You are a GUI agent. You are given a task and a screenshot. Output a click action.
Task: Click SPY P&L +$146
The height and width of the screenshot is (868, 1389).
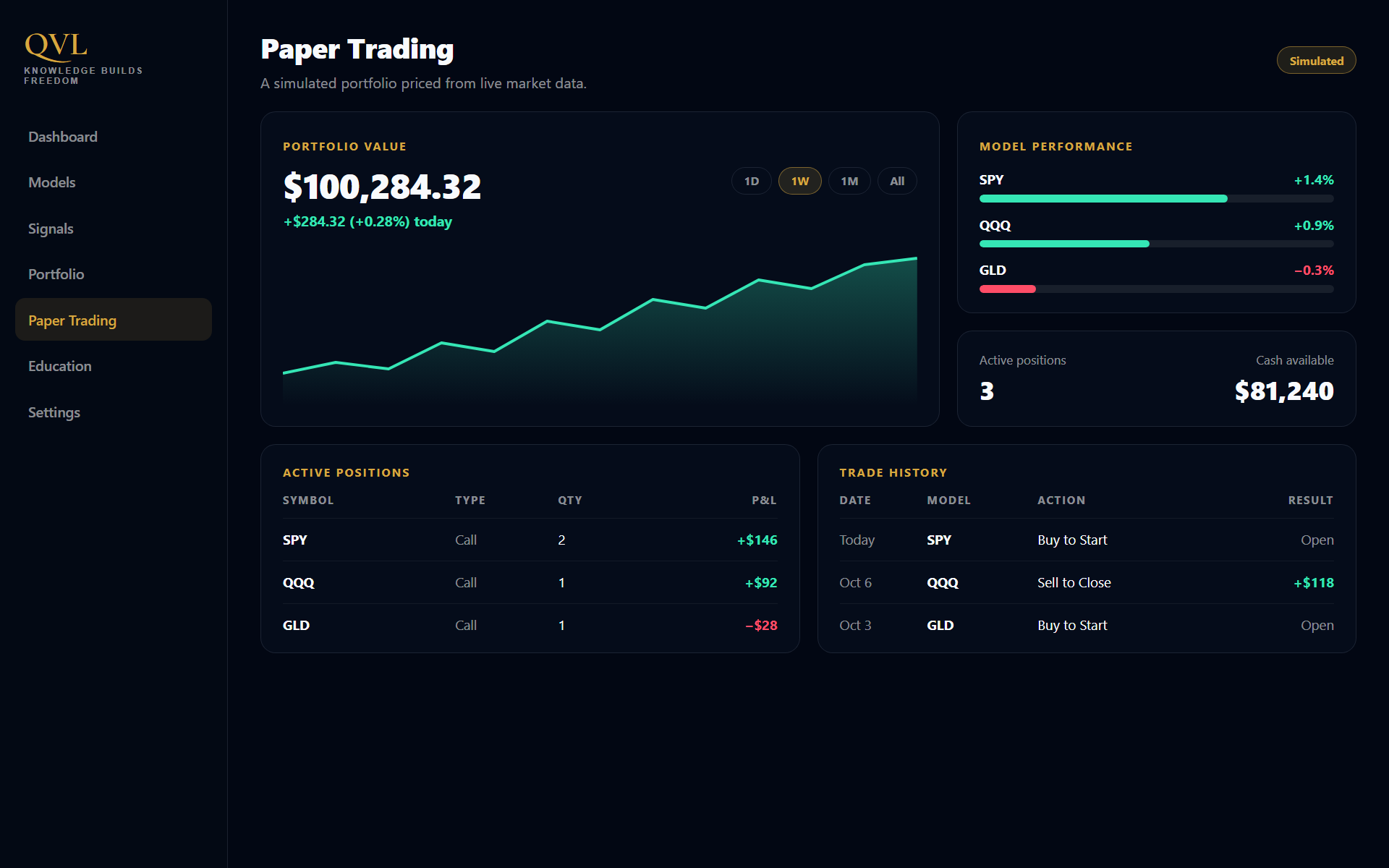[757, 540]
